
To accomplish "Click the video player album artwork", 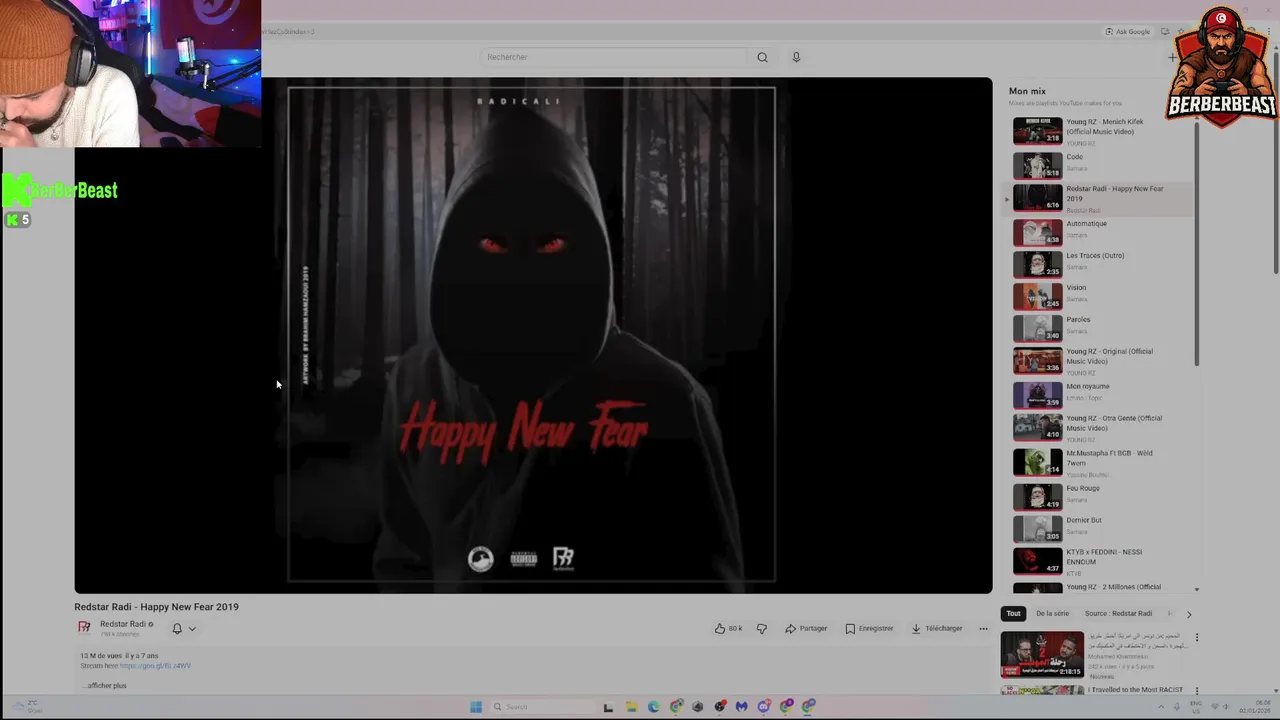I will [531, 335].
